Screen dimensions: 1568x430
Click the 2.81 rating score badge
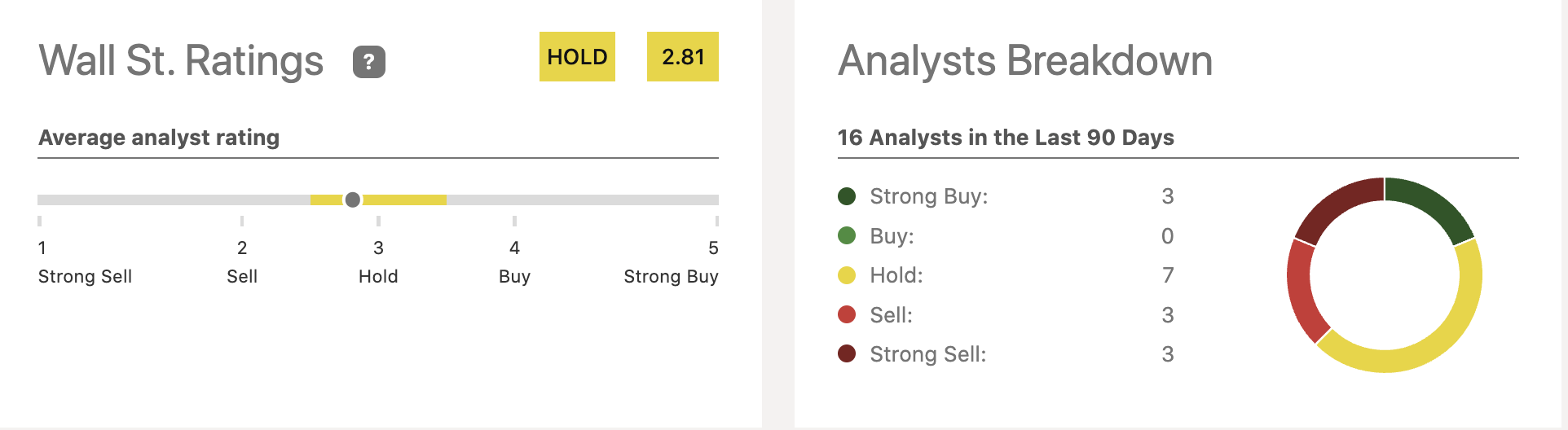683,57
